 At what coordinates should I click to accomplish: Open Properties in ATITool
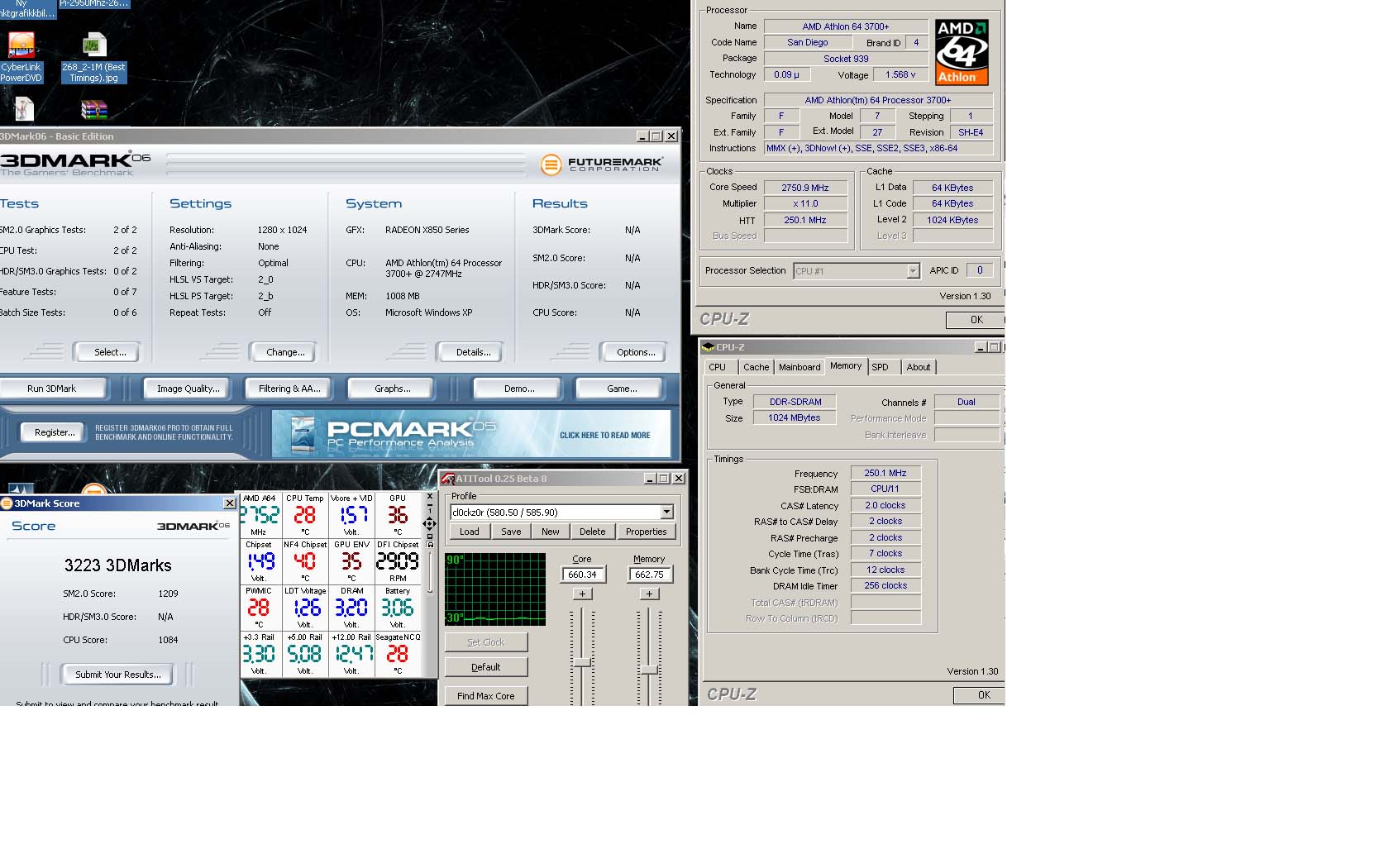coord(646,532)
